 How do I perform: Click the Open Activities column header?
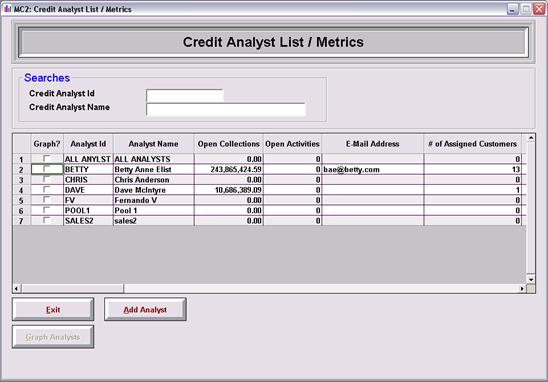click(292, 144)
